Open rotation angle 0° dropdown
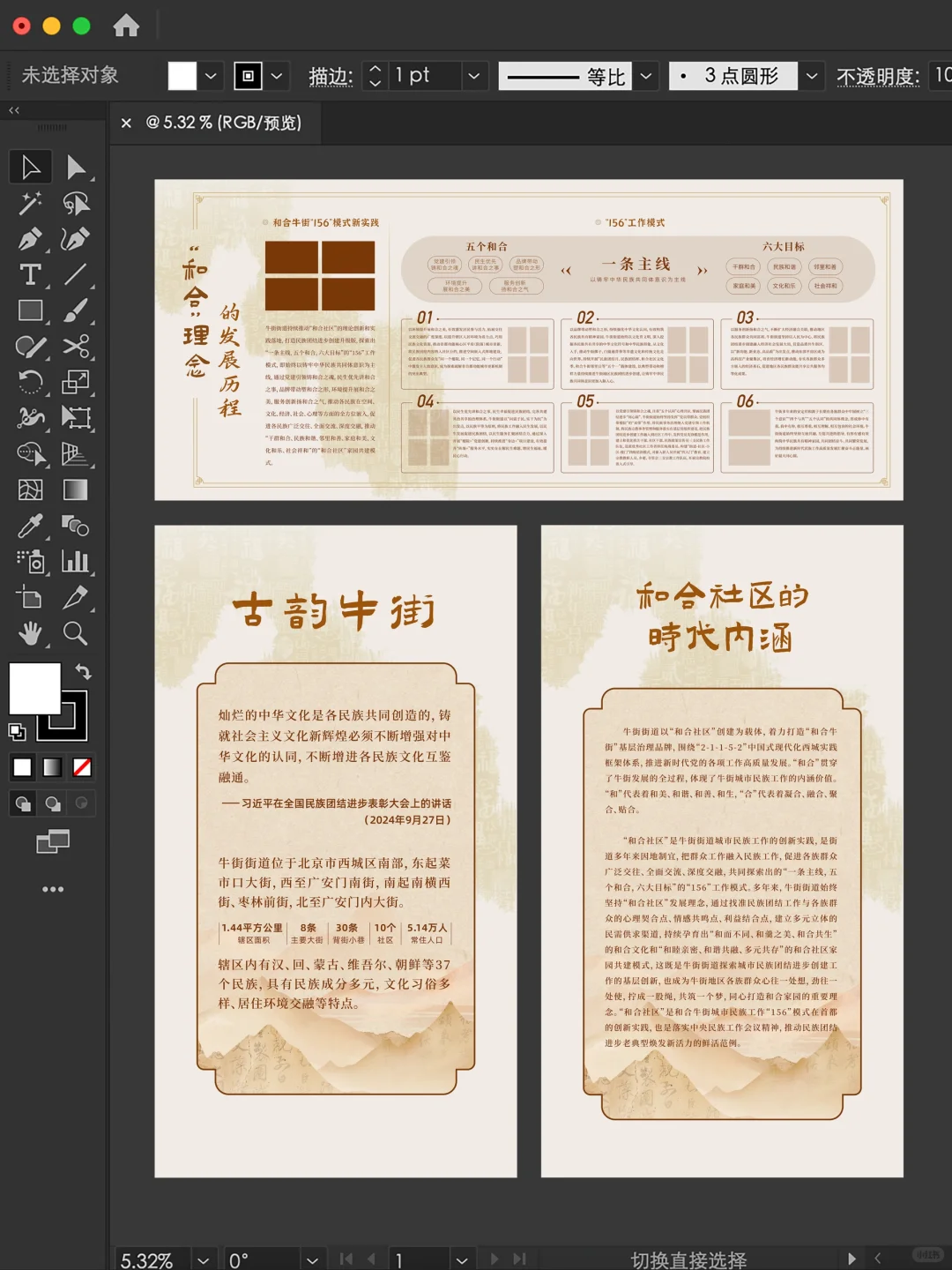This screenshot has height=1270, width=952. [x=312, y=1260]
